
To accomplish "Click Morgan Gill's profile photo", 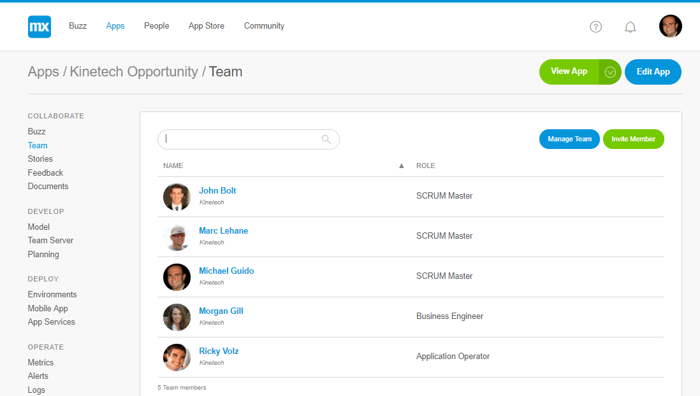I will click(x=176, y=317).
